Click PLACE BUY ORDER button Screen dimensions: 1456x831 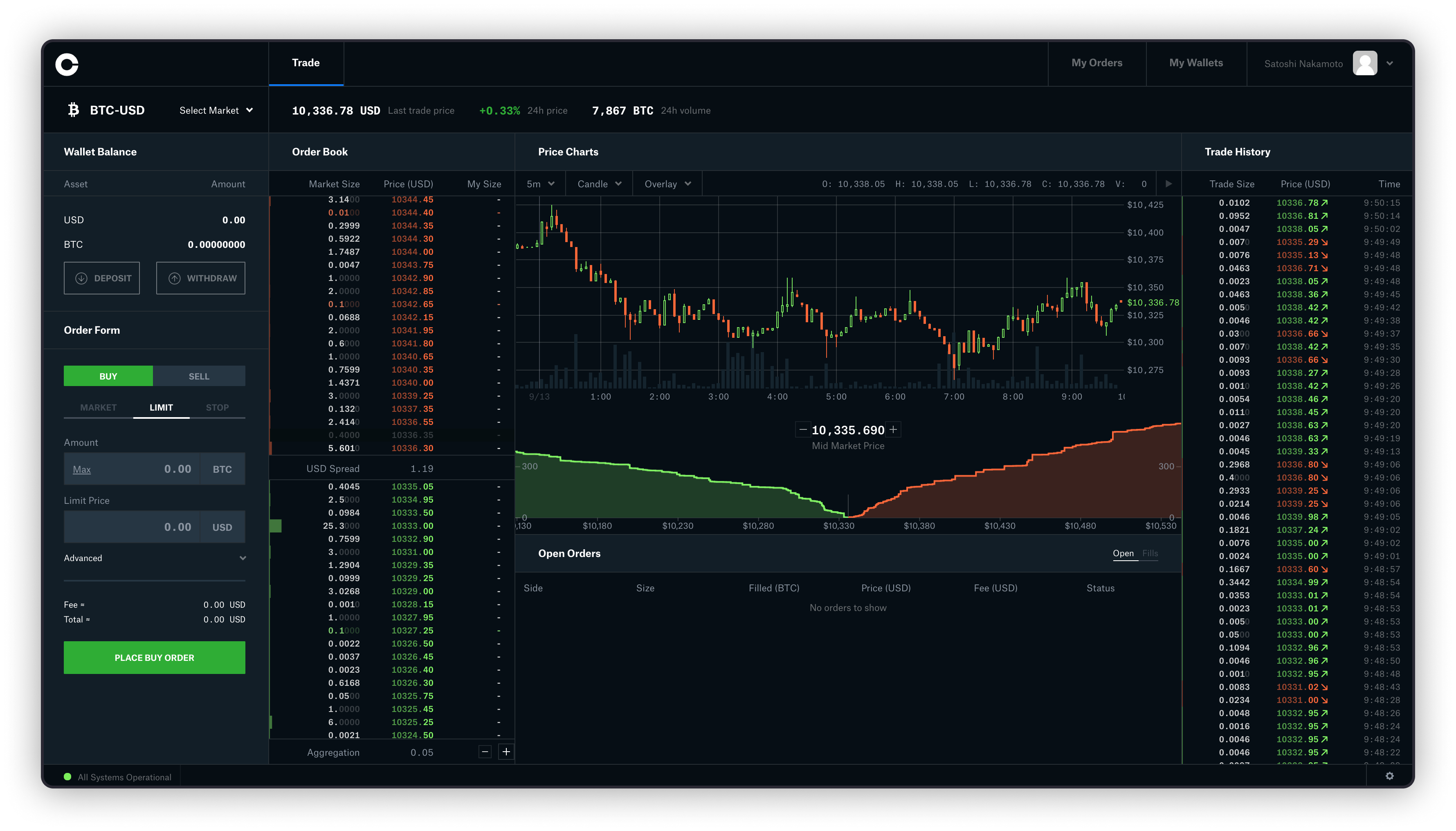point(154,657)
